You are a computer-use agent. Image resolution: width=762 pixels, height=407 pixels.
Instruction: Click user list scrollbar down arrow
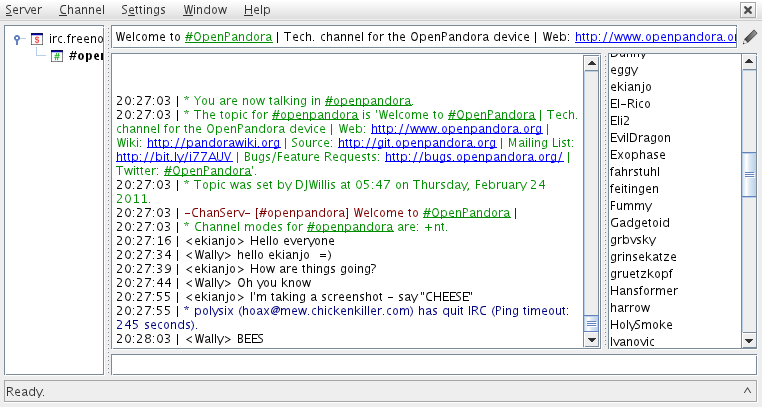(x=749, y=341)
